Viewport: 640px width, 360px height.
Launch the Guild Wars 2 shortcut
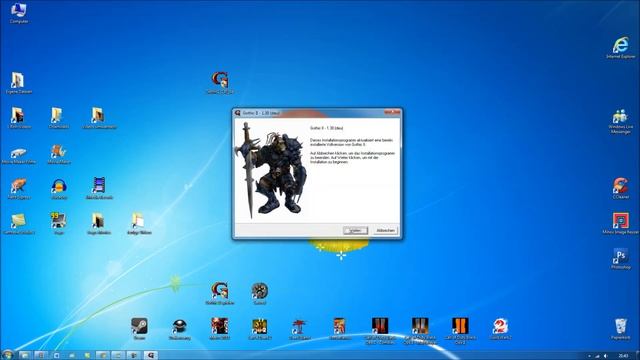pyautogui.click(x=500, y=329)
